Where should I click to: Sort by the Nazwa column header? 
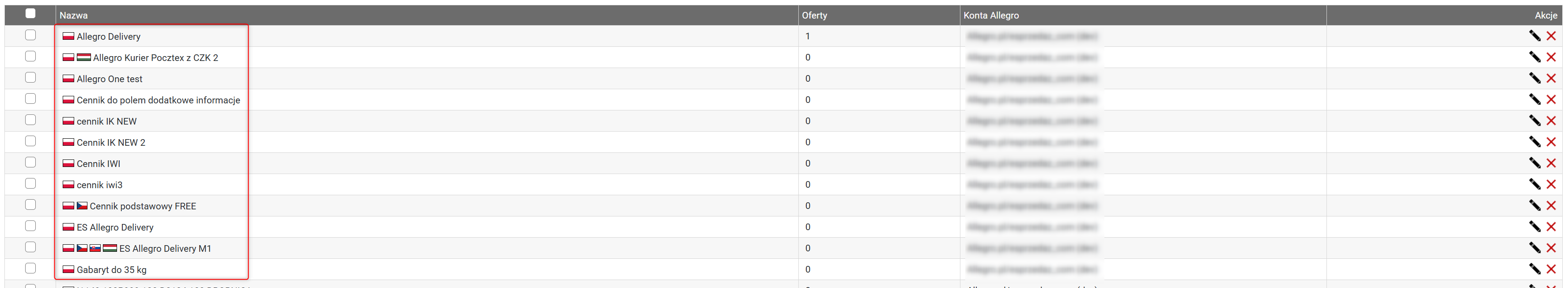(x=74, y=15)
